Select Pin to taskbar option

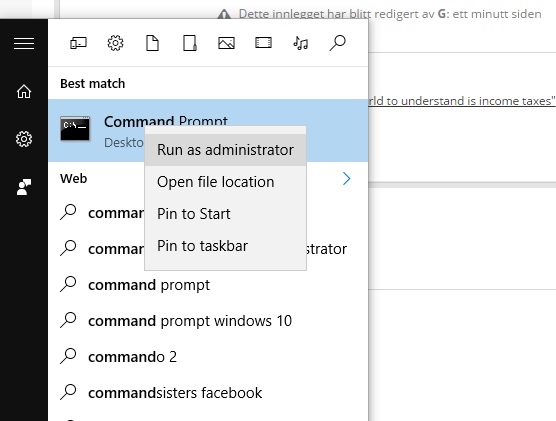pyautogui.click(x=226, y=246)
